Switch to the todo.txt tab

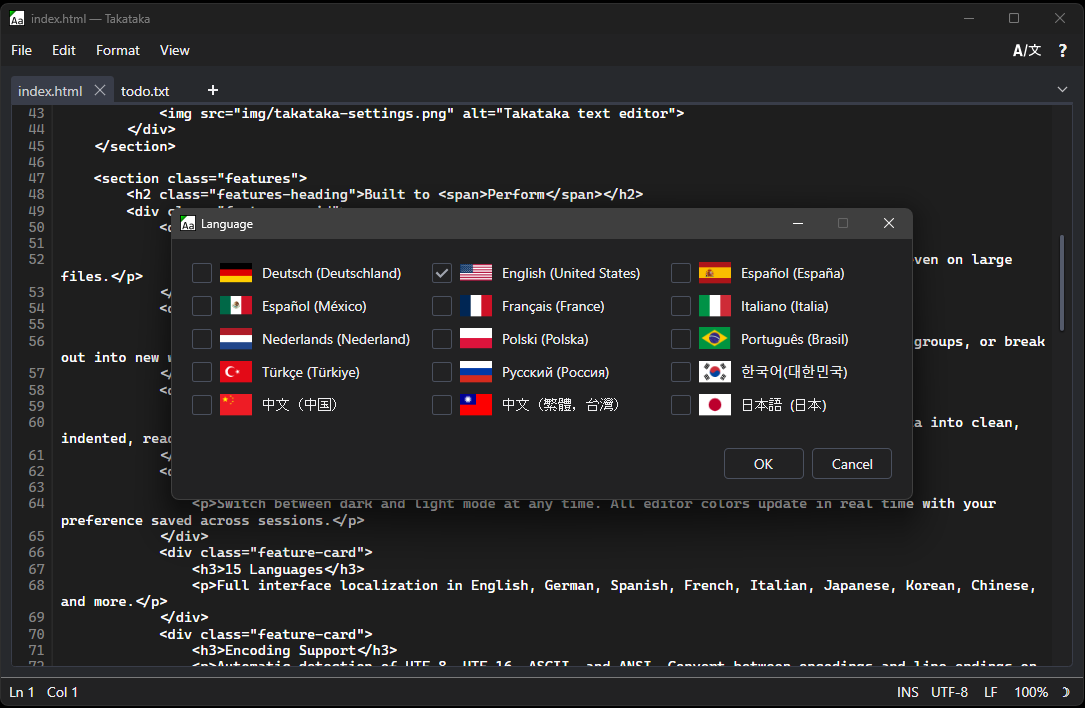[x=145, y=91]
